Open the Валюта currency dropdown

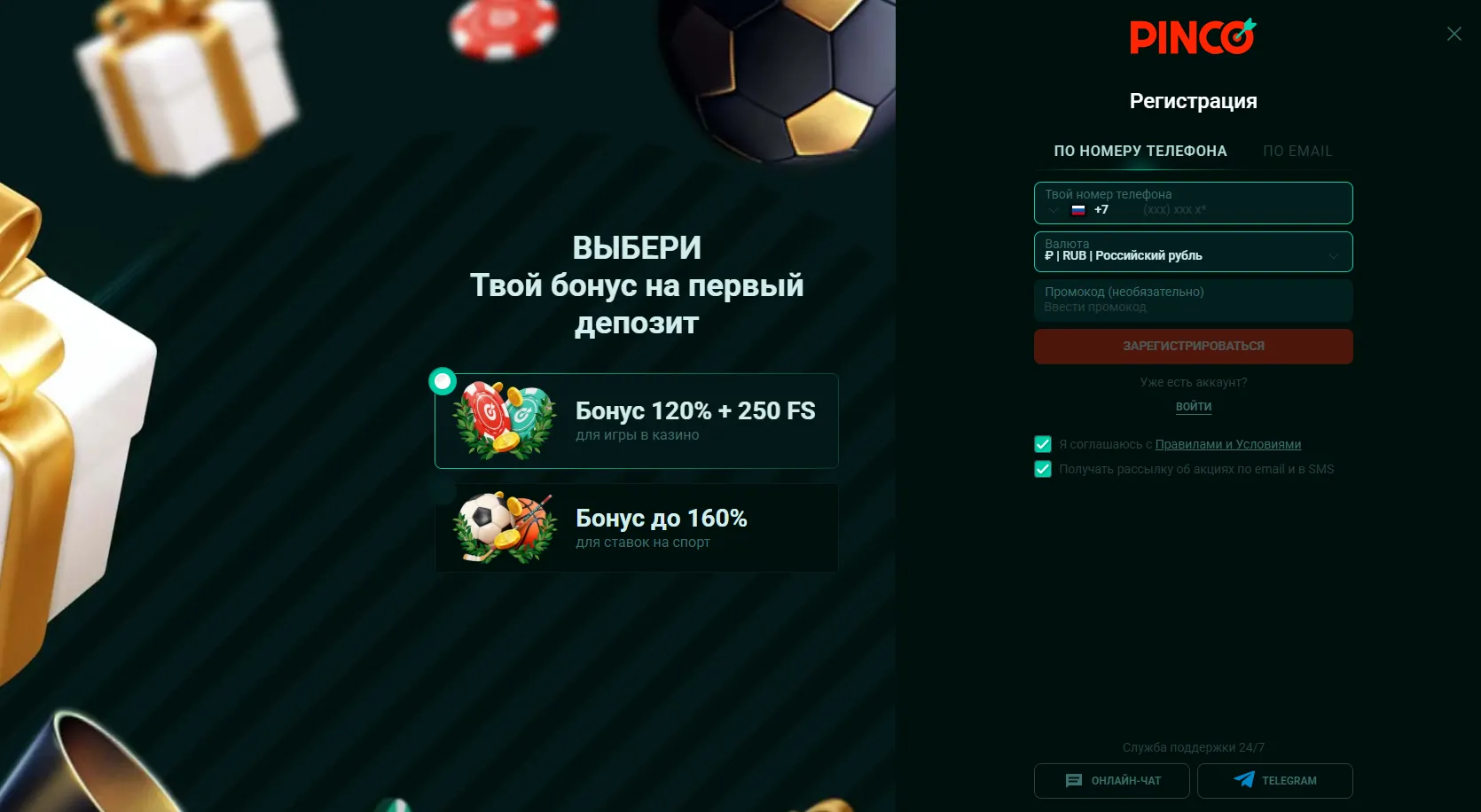coord(1194,252)
